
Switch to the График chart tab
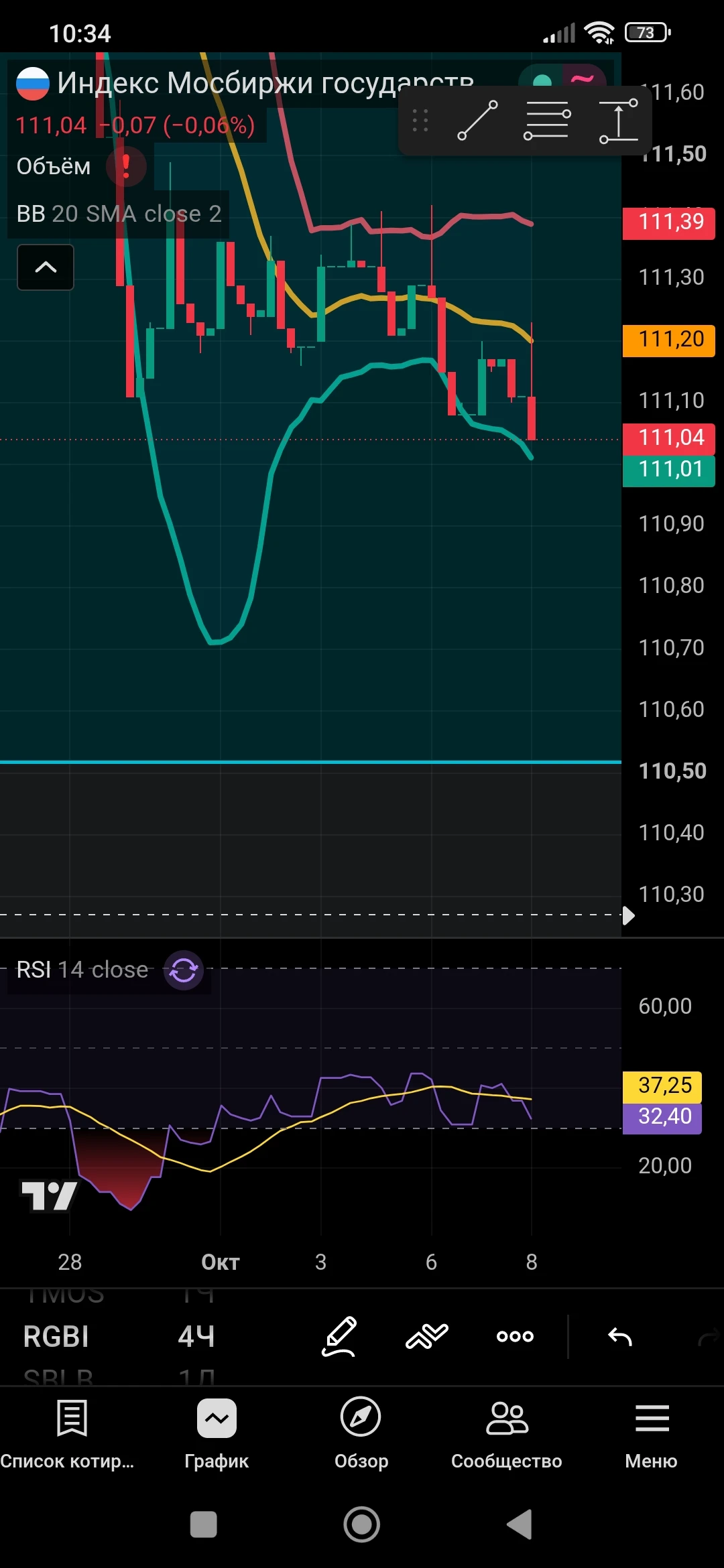(x=217, y=1434)
